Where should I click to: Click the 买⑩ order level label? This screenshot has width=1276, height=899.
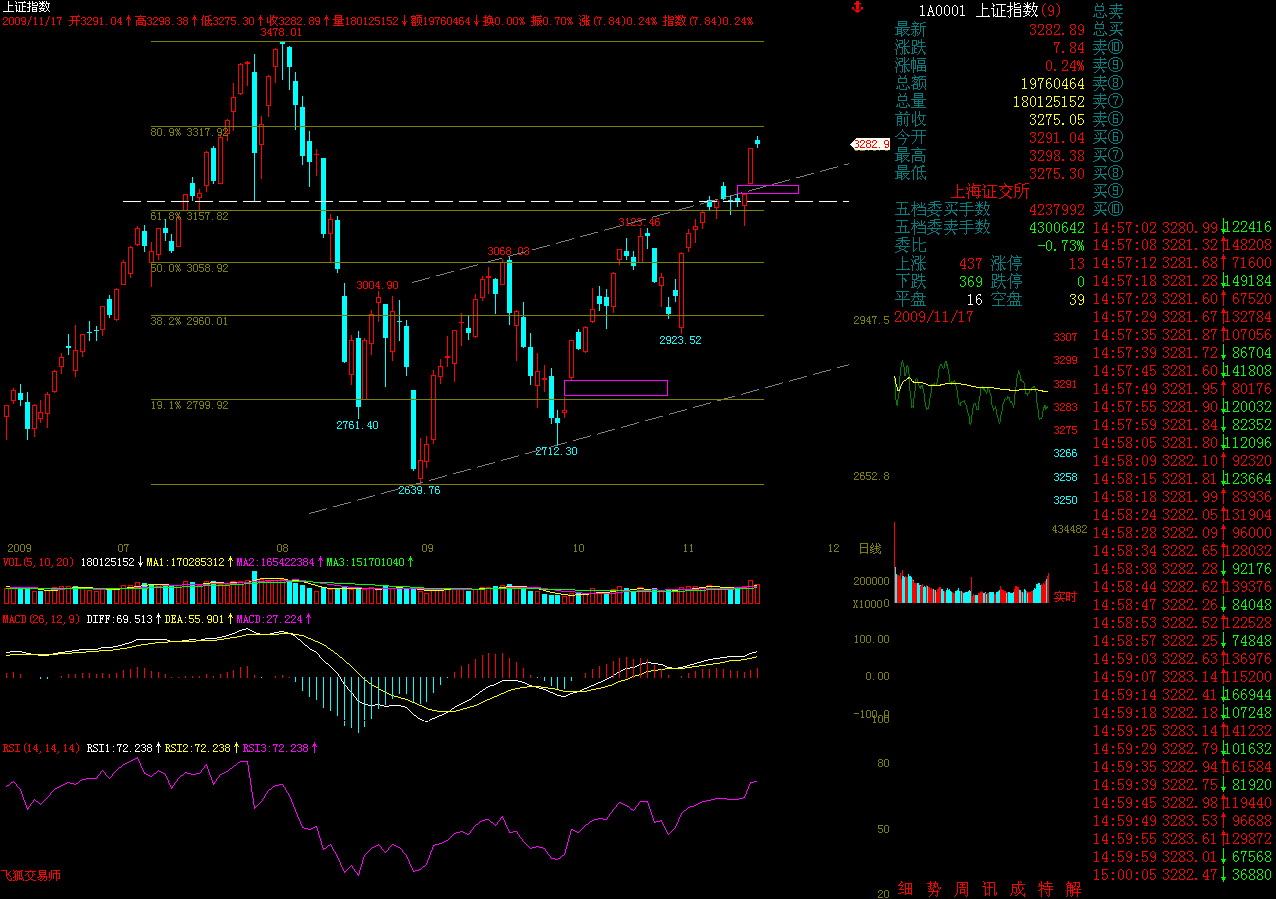click(1108, 209)
